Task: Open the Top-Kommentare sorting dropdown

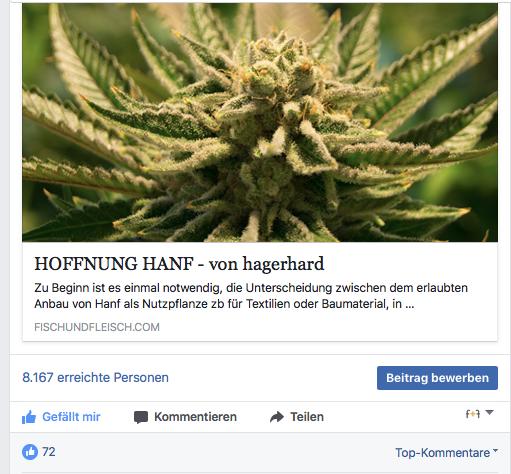Action: pyautogui.click(x=446, y=452)
